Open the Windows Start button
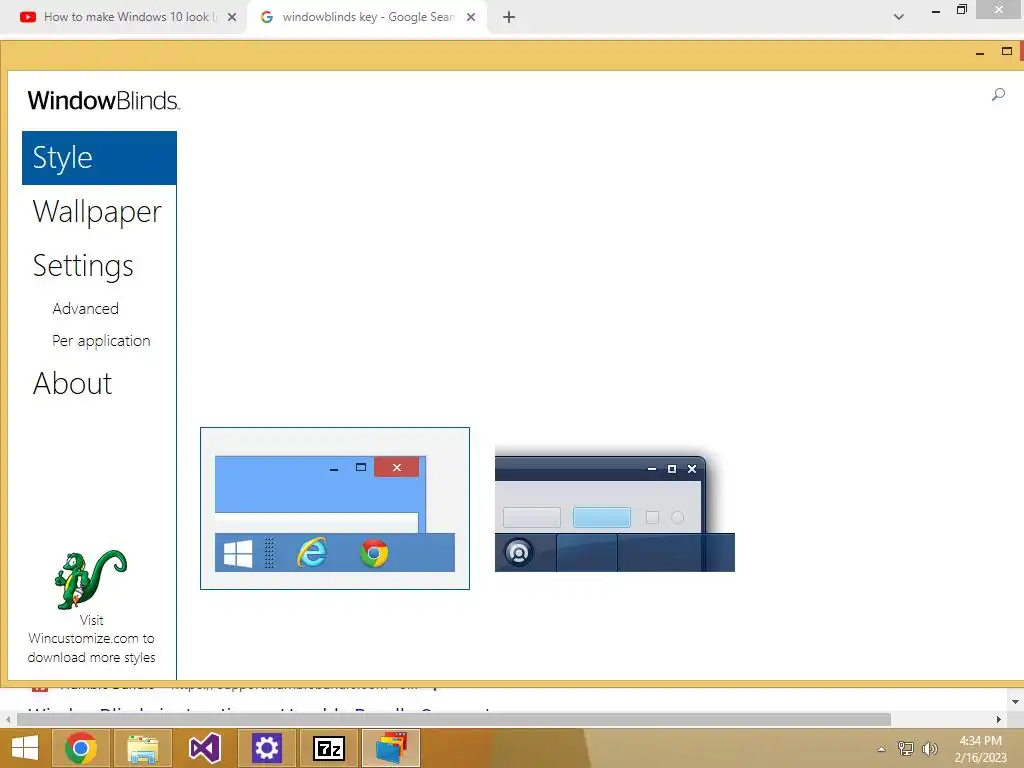 pyautogui.click(x=25, y=748)
